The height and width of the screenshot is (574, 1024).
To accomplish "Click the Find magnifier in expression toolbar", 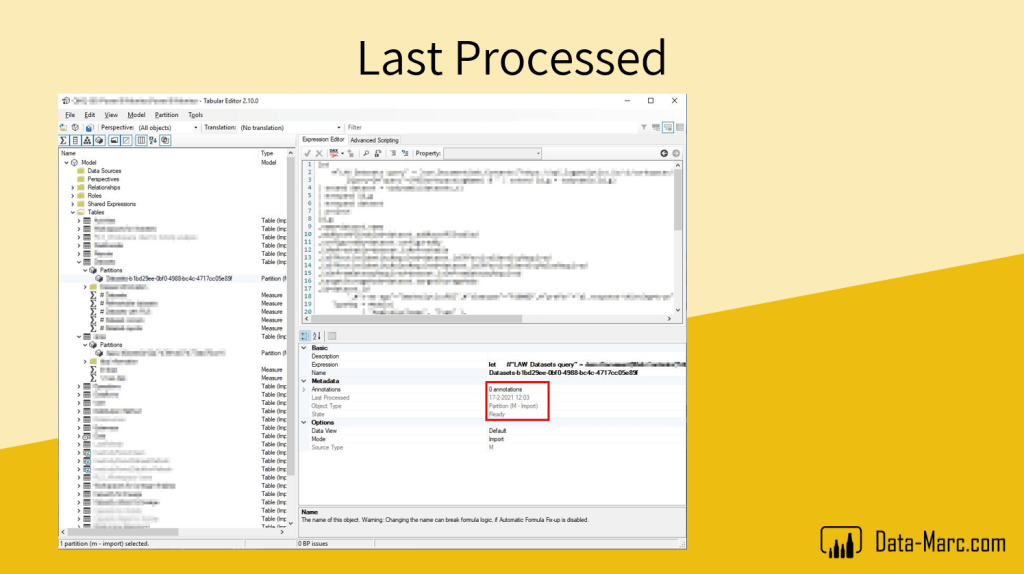I will [x=365, y=153].
